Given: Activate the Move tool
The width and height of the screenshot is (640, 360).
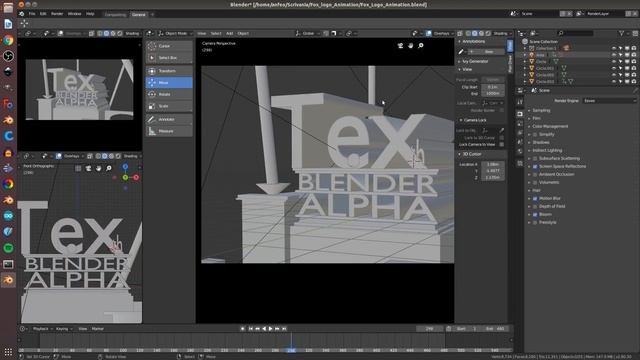Looking at the screenshot, I should 169,82.
